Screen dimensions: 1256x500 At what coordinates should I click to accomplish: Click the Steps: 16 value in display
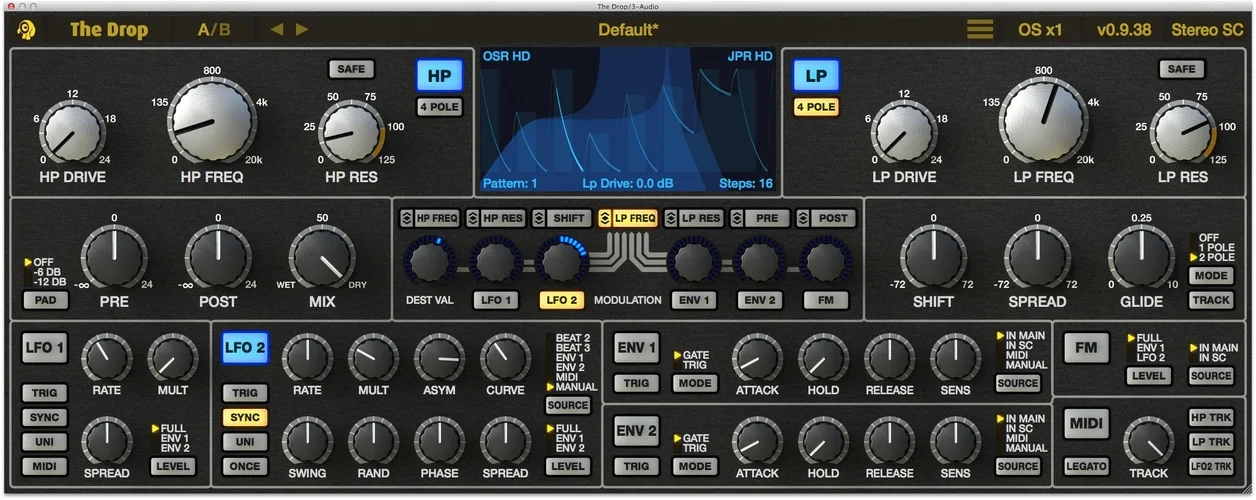pyautogui.click(x=746, y=184)
